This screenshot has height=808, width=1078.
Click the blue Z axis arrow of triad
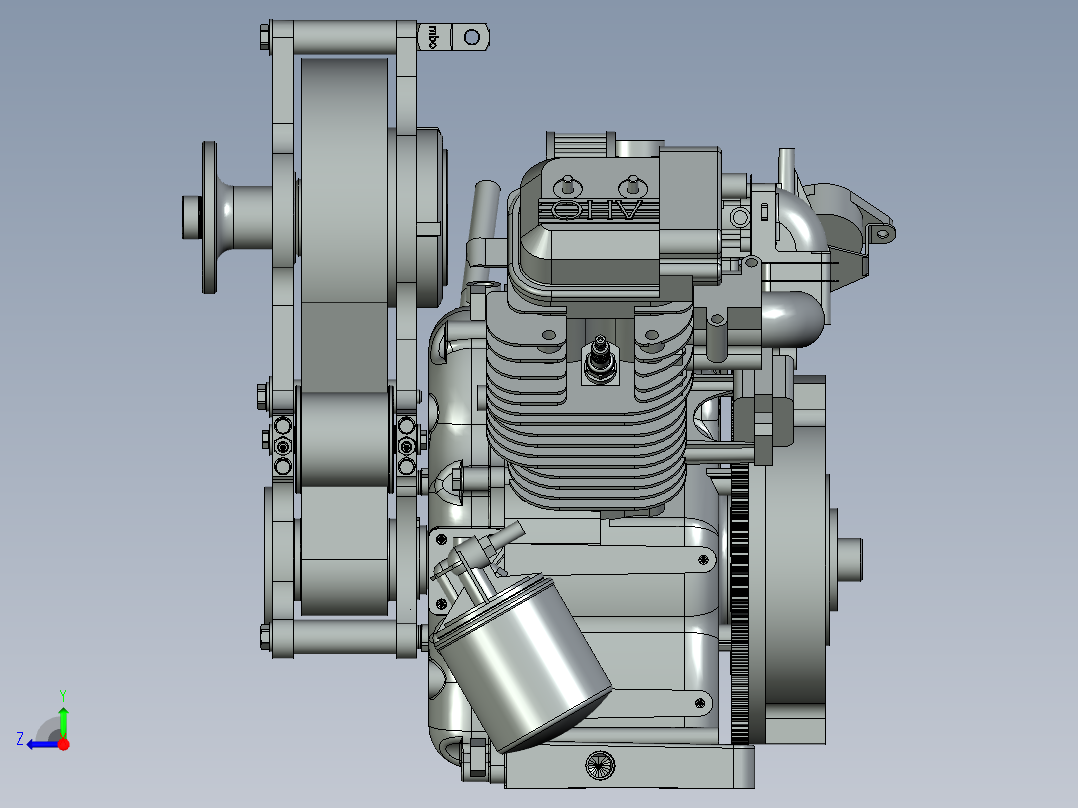[x=42, y=744]
